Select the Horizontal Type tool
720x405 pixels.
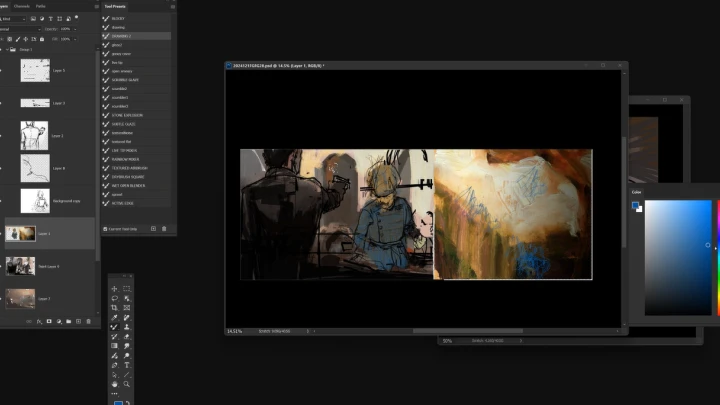click(x=127, y=366)
